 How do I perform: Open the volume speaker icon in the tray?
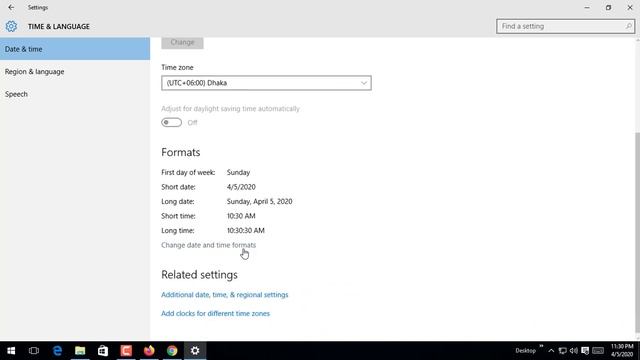(x=573, y=351)
